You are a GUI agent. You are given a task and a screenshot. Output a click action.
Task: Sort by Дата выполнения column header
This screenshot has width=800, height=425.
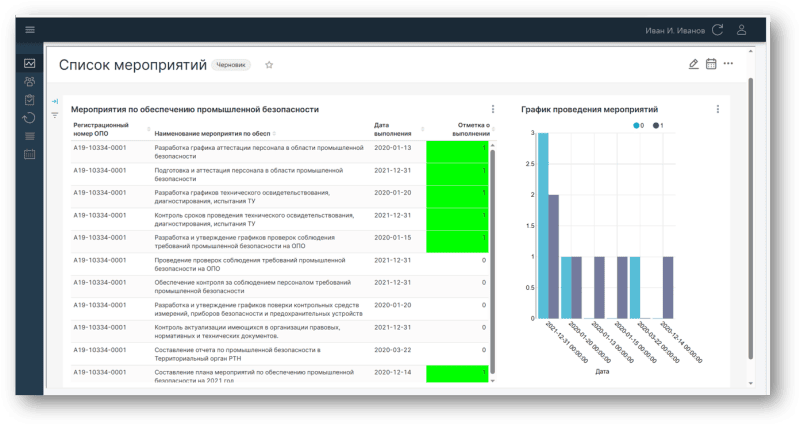pyautogui.click(x=392, y=129)
